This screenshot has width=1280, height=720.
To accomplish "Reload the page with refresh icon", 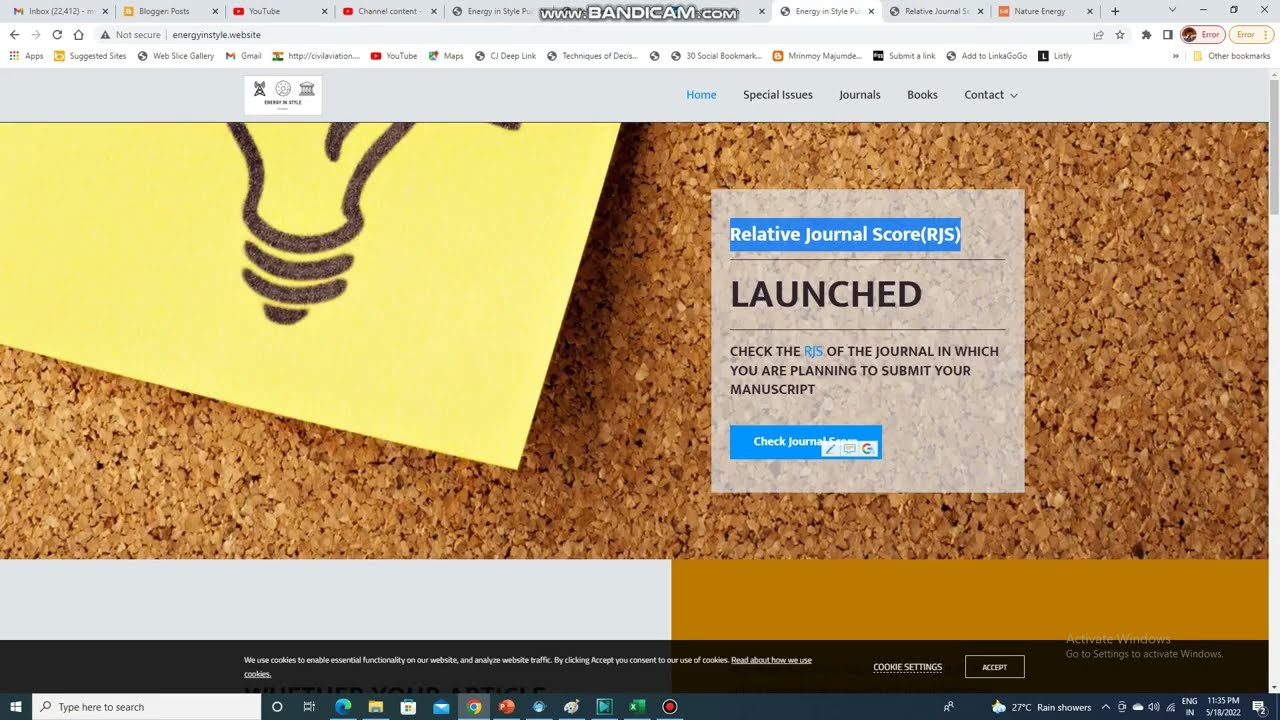I will [57, 34].
